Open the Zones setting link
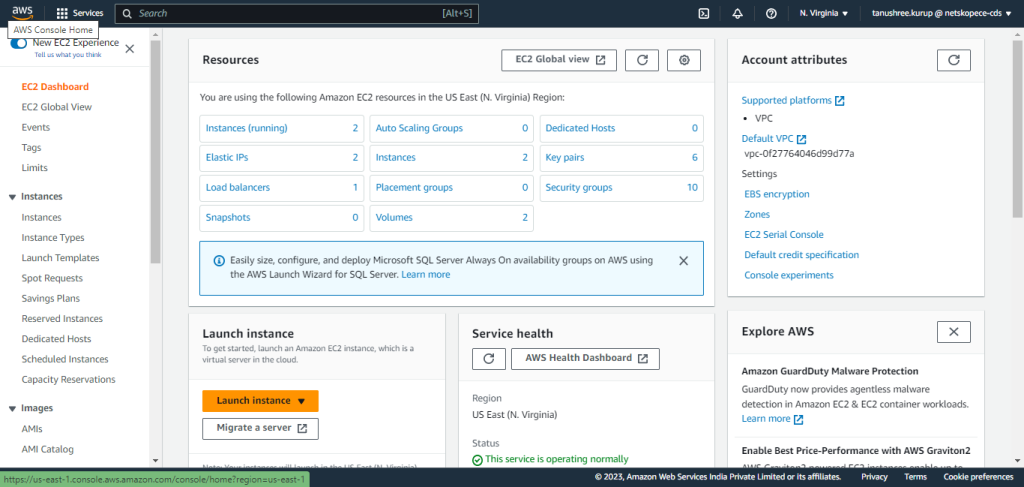The height and width of the screenshot is (487, 1024). pos(757,214)
